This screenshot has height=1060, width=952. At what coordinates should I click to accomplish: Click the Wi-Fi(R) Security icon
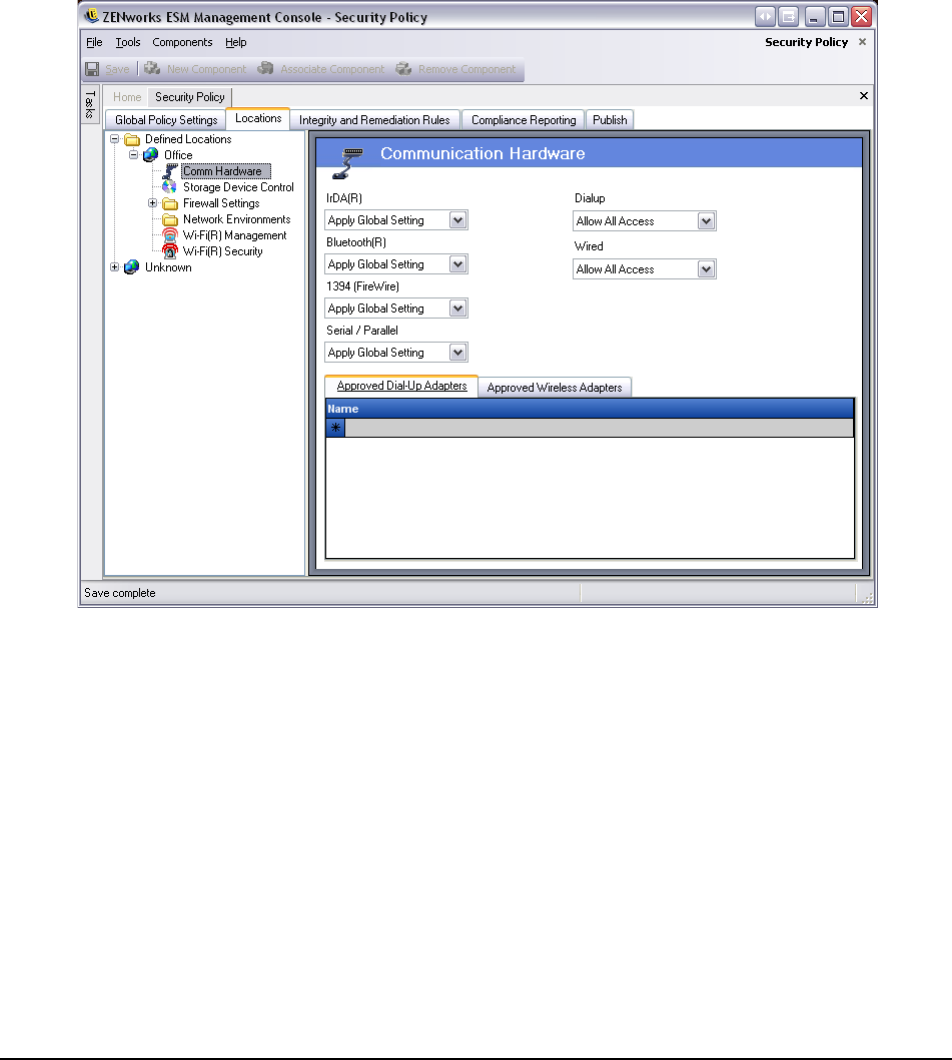pyautogui.click(x=170, y=251)
